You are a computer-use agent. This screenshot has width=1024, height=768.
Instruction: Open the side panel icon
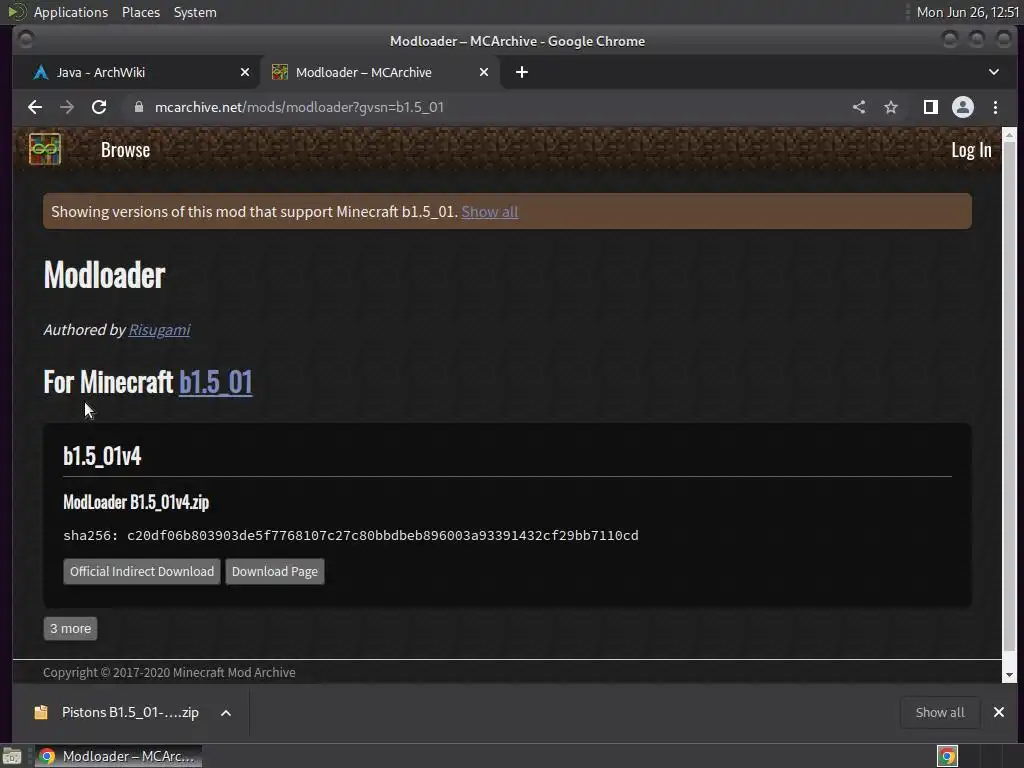(931, 107)
